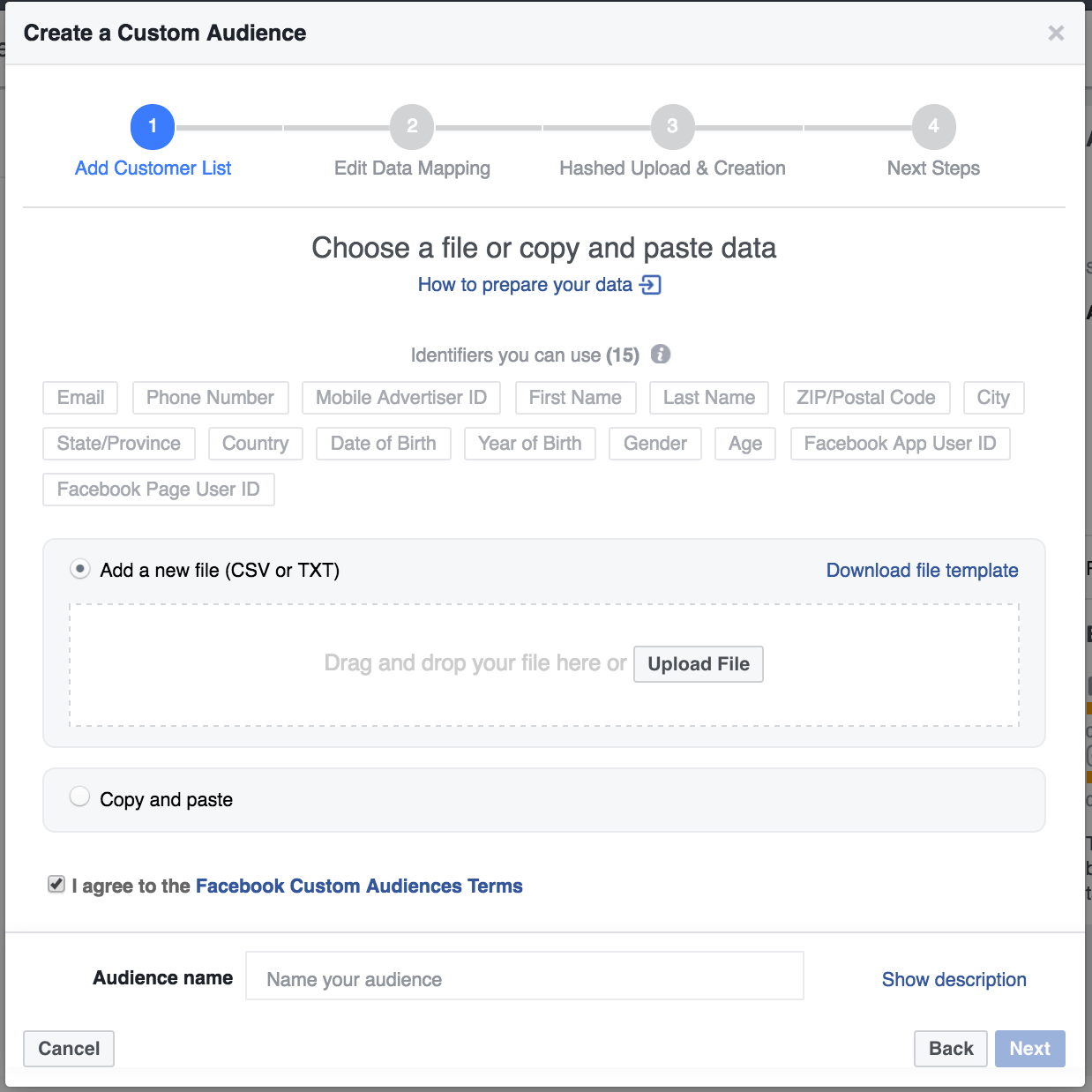Screen dimensions: 1092x1092
Task: Go Back to the previous step
Action: coord(951,1049)
